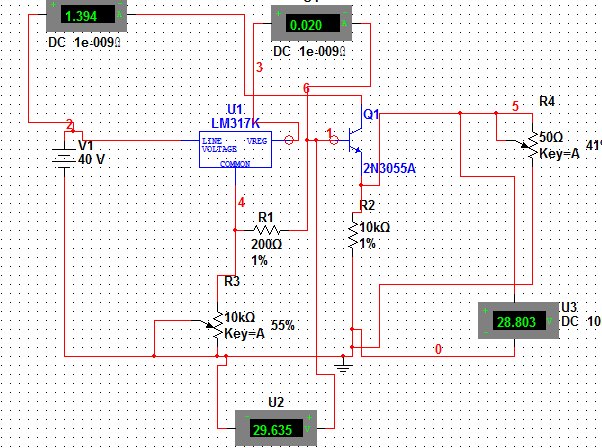The height and width of the screenshot is (448, 602).
Task: Select the net label 5 near R4
Action: click(x=515, y=106)
